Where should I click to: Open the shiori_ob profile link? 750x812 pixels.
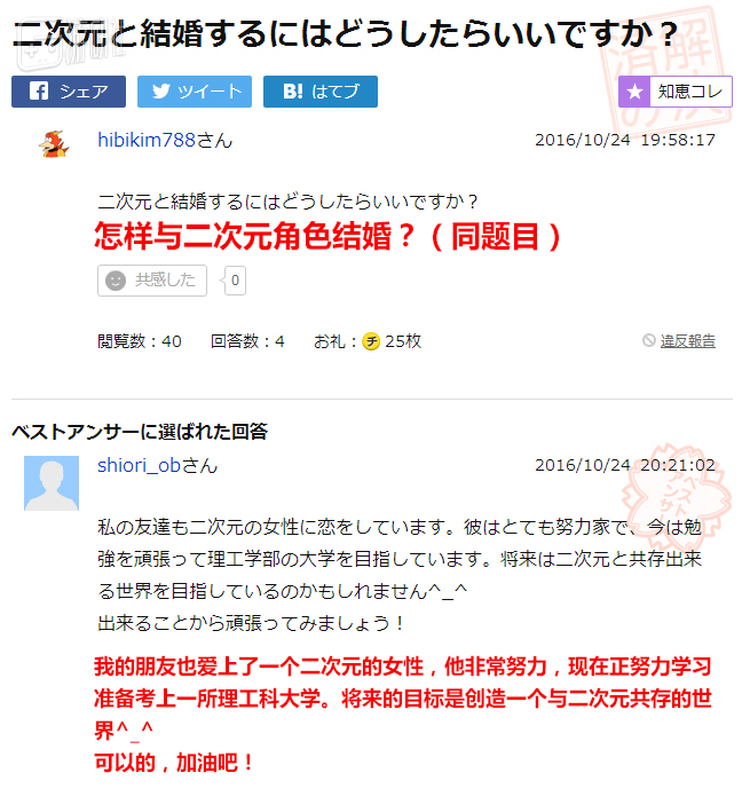point(157,466)
